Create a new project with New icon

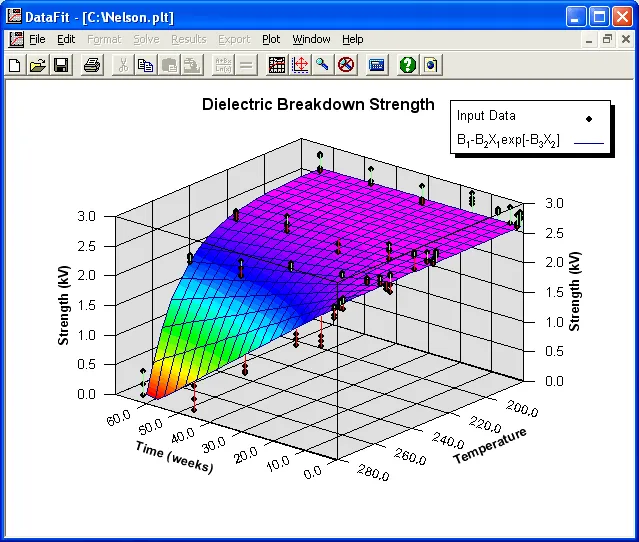tap(15, 65)
